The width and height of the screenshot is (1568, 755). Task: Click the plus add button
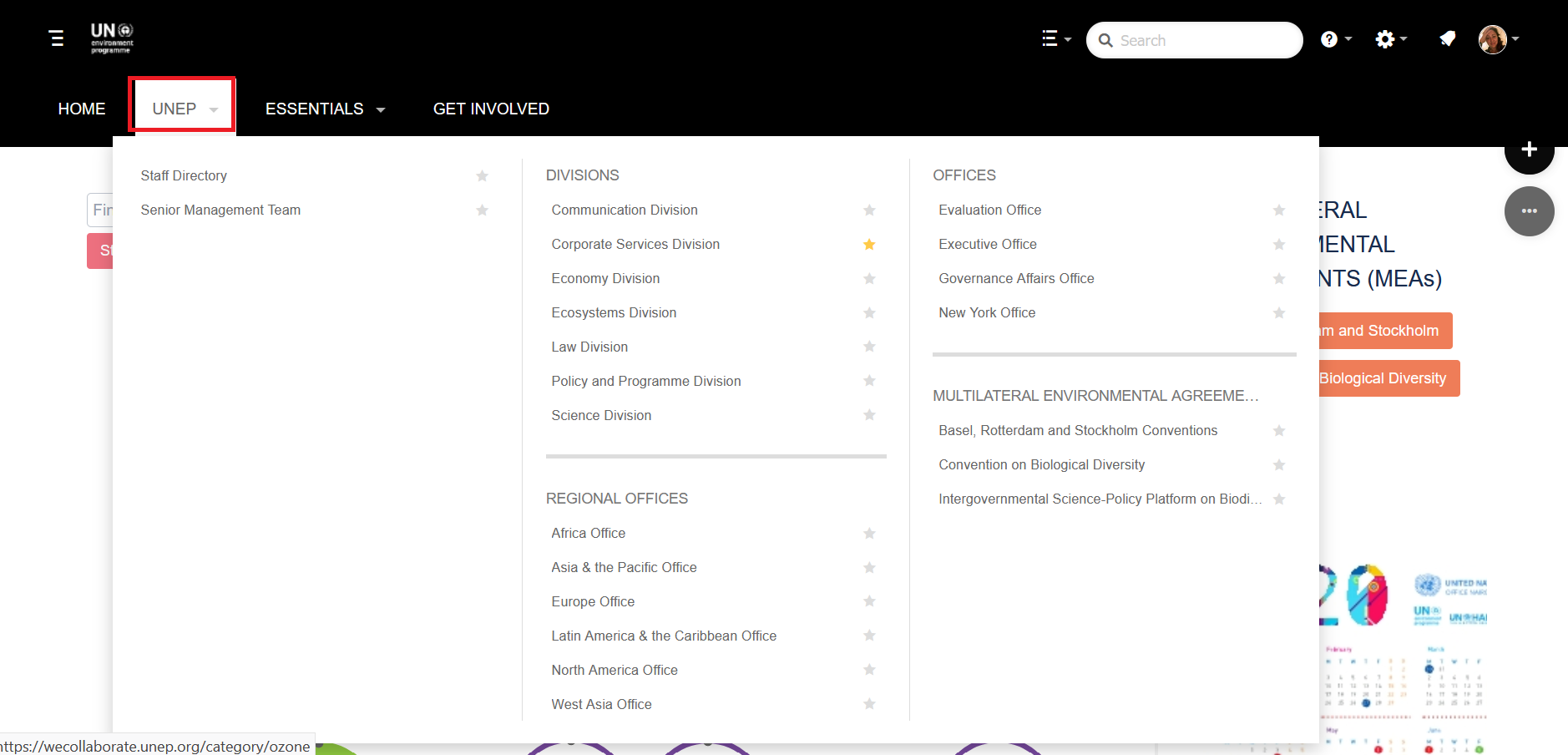(1529, 150)
